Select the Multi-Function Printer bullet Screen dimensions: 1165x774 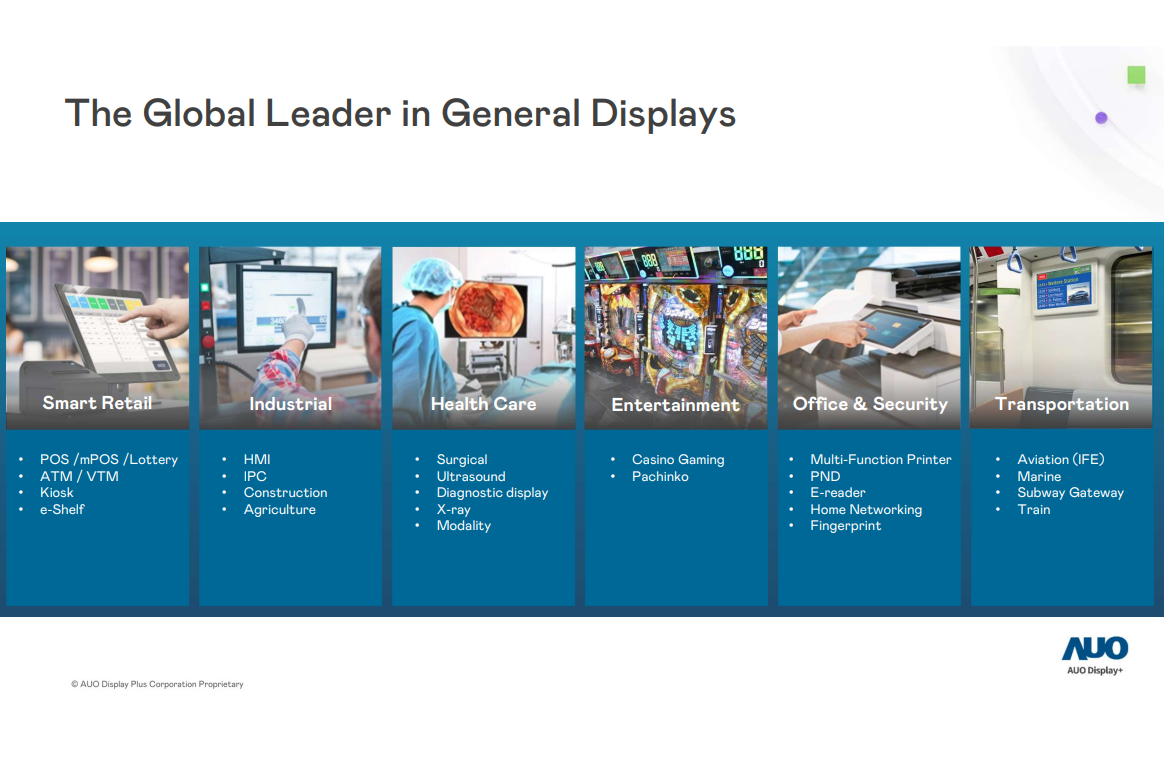point(881,459)
